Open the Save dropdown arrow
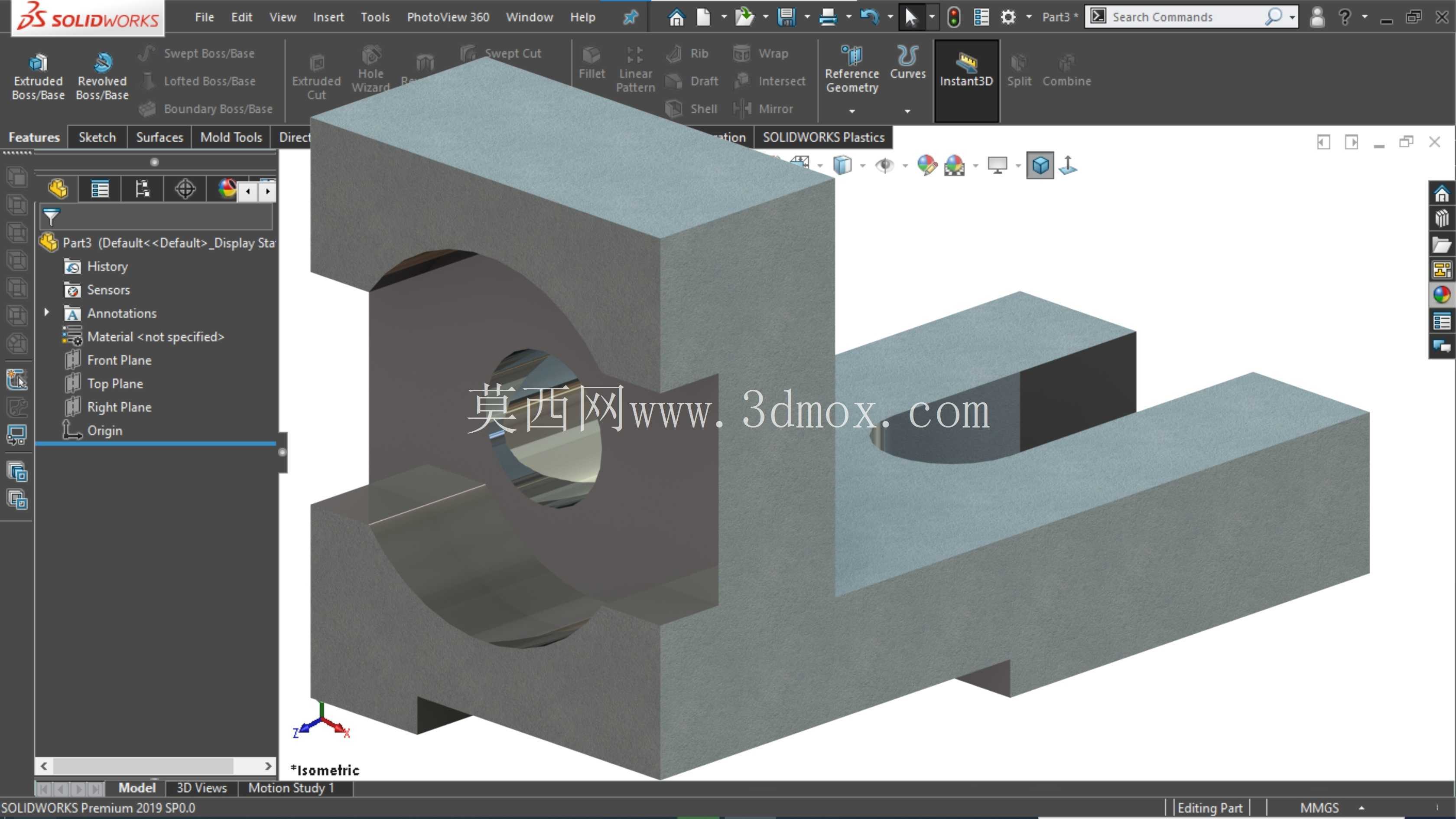The height and width of the screenshot is (819, 1456). pos(806,17)
